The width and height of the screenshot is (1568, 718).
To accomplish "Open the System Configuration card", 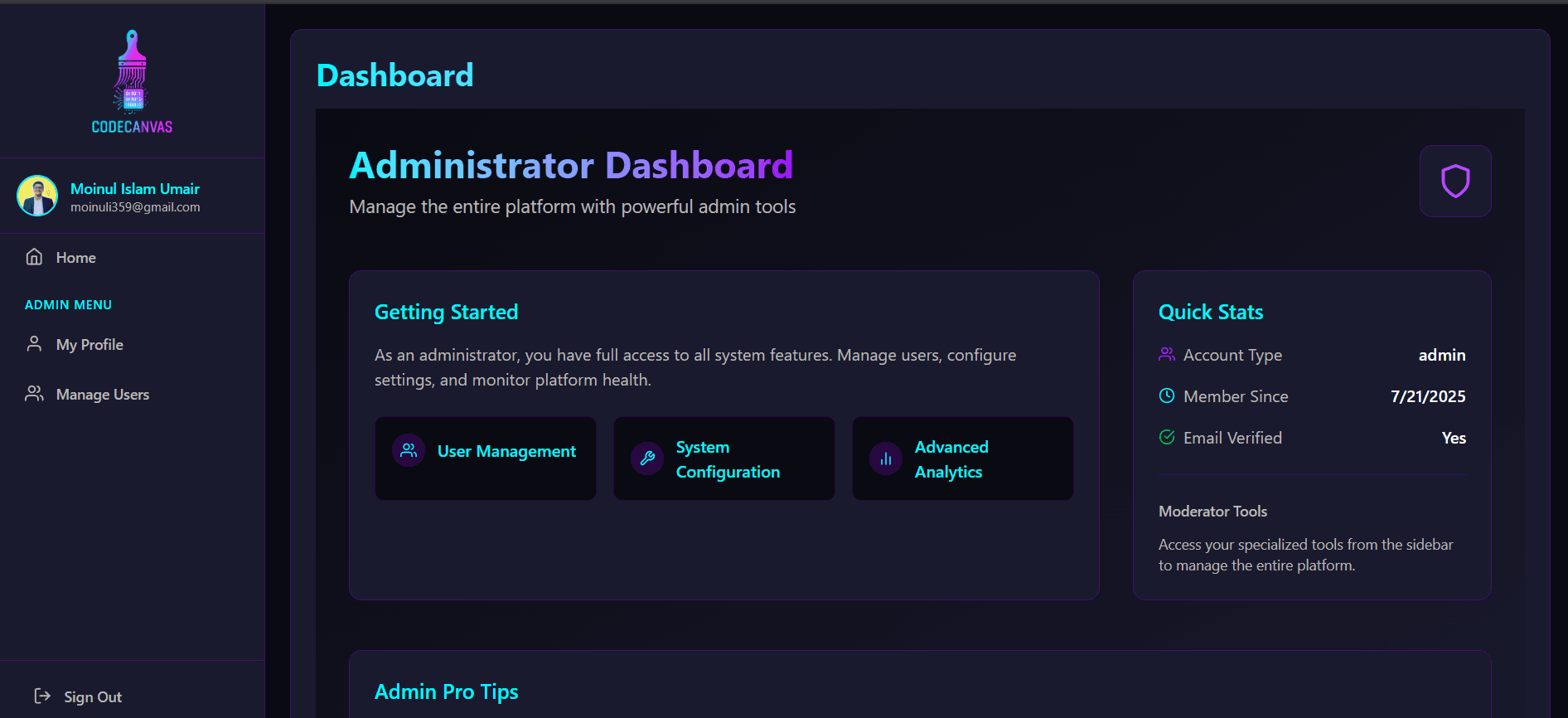I will click(x=727, y=459).
